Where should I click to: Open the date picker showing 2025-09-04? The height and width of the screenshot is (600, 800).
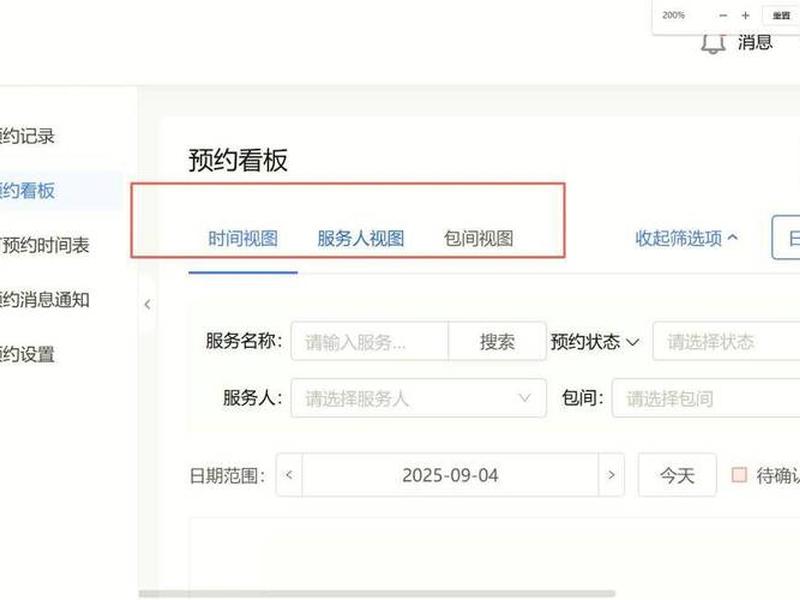tap(450, 475)
